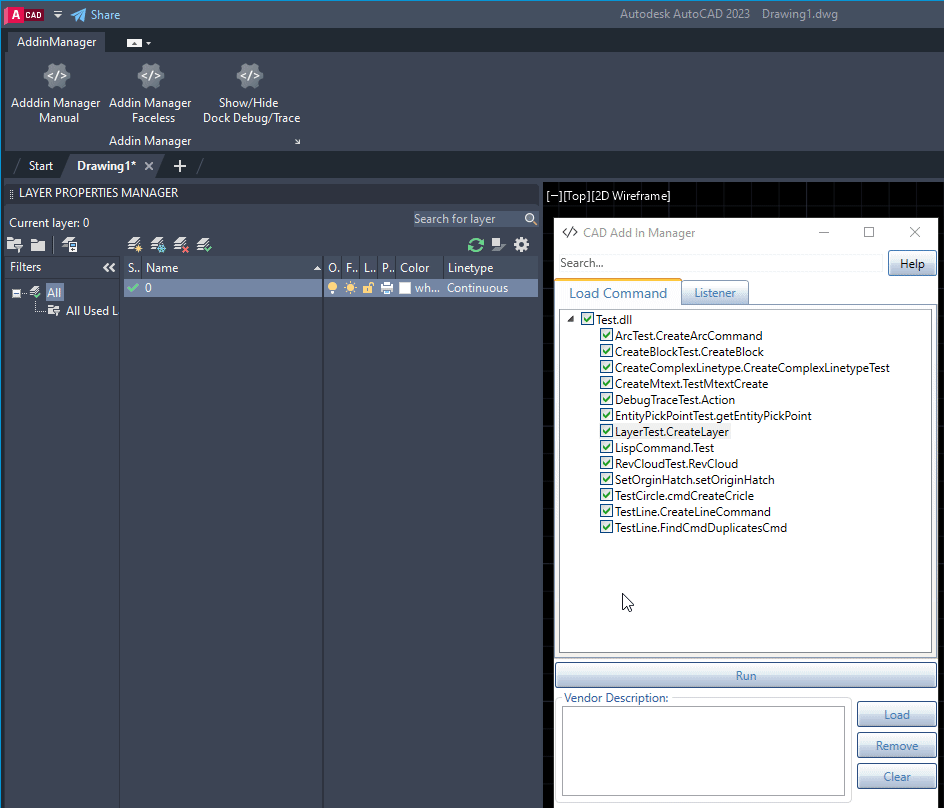Toggle layer 0 On/Off lightbulb
The image size is (944, 808).
332,288
